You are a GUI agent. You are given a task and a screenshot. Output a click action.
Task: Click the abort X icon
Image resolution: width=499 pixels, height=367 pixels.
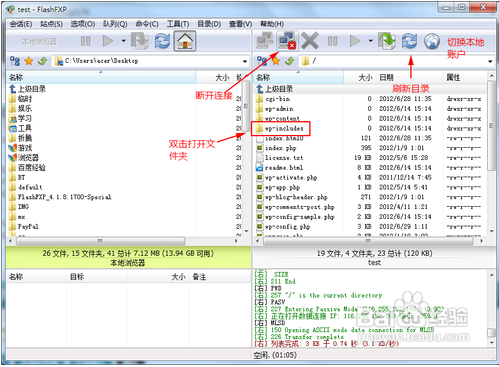click(310, 41)
